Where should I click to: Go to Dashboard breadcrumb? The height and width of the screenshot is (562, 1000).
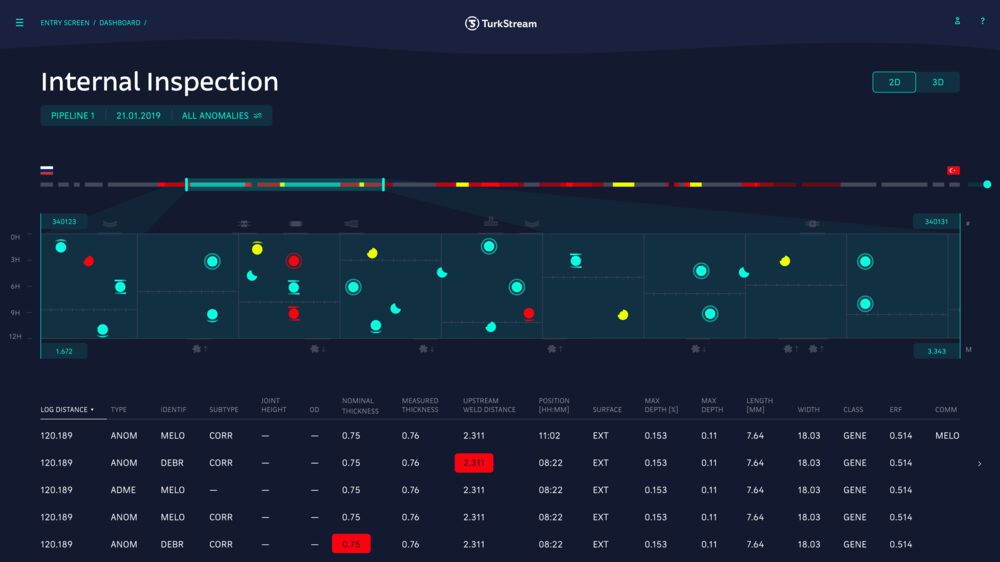tap(120, 23)
